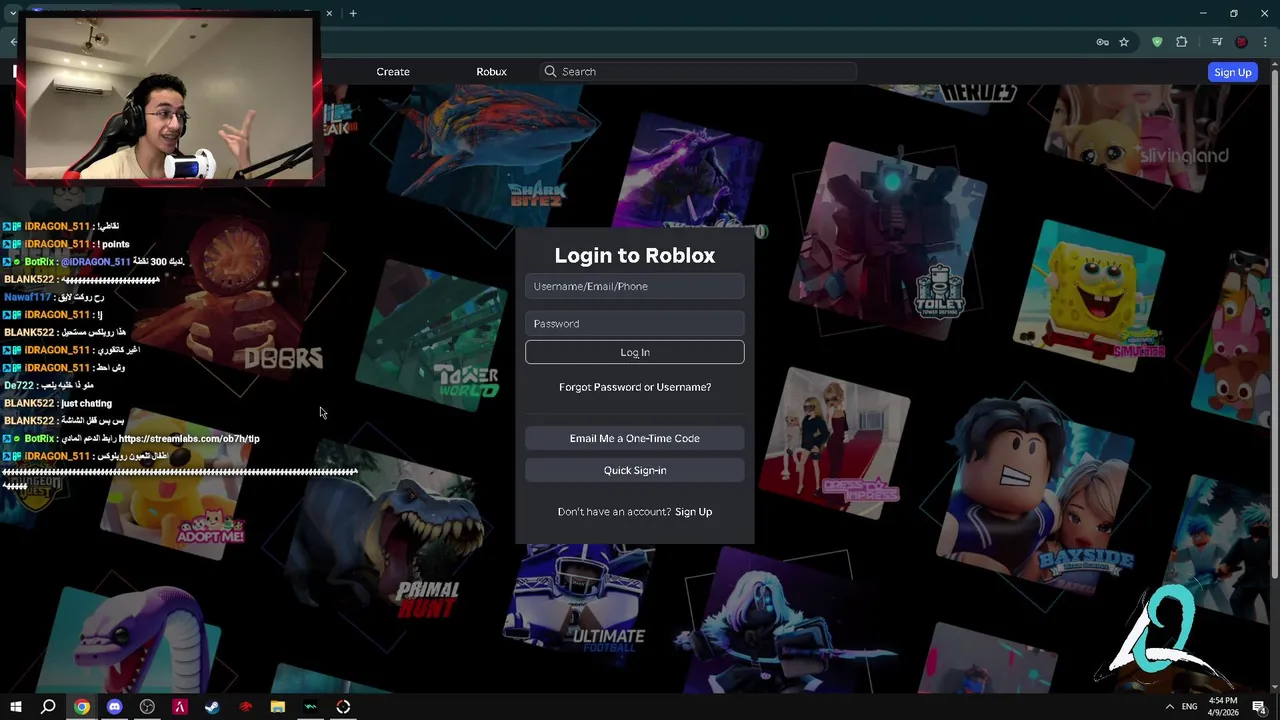Open the Windows Start menu
The image size is (1280, 720).
click(16, 707)
